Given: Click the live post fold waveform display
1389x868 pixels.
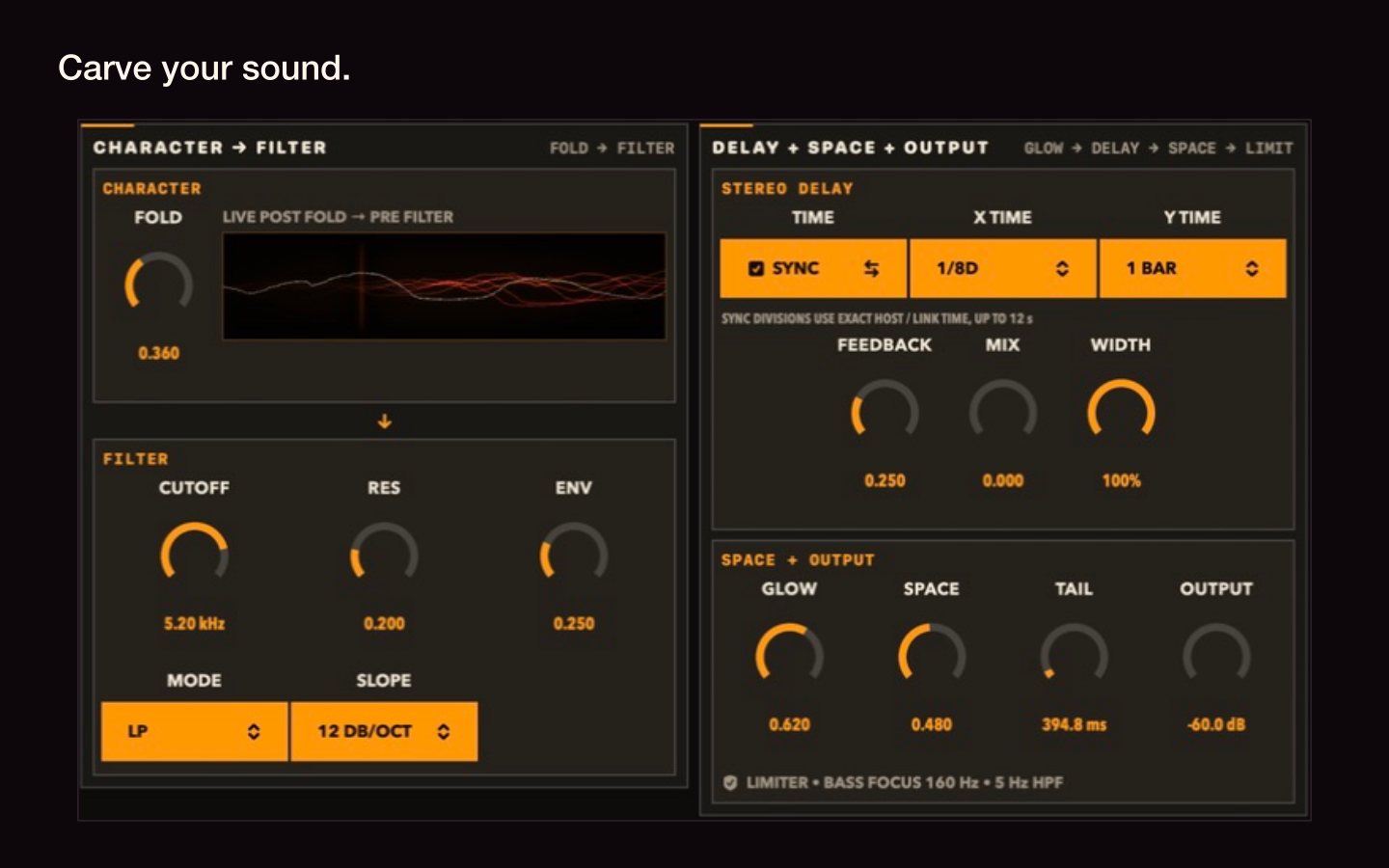Looking at the screenshot, I should click(x=445, y=285).
